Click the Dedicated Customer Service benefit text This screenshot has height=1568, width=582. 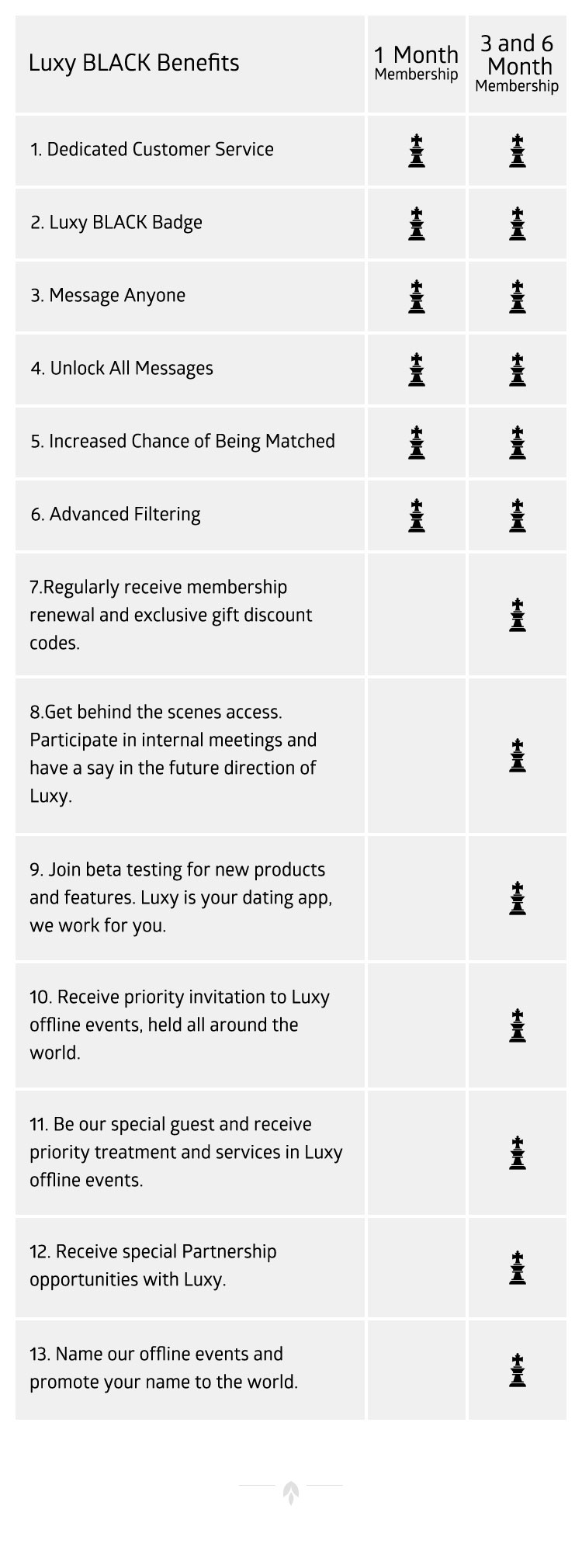pyautogui.click(x=152, y=150)
